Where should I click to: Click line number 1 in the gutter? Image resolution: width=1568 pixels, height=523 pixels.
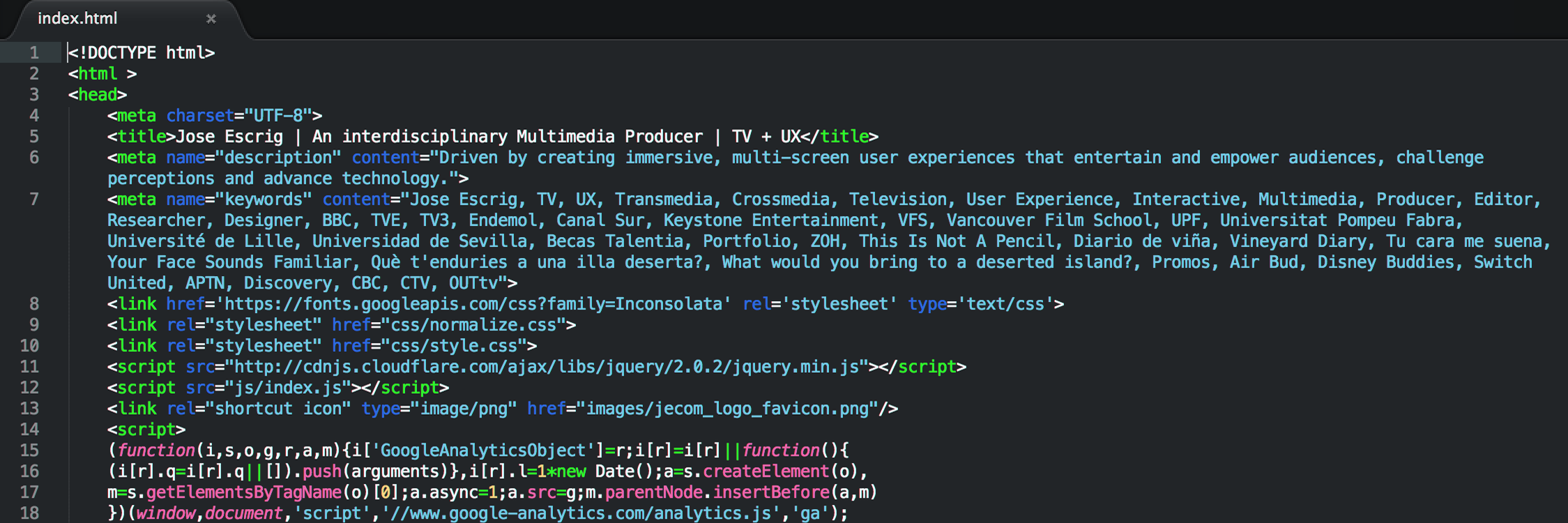point(33,52)
